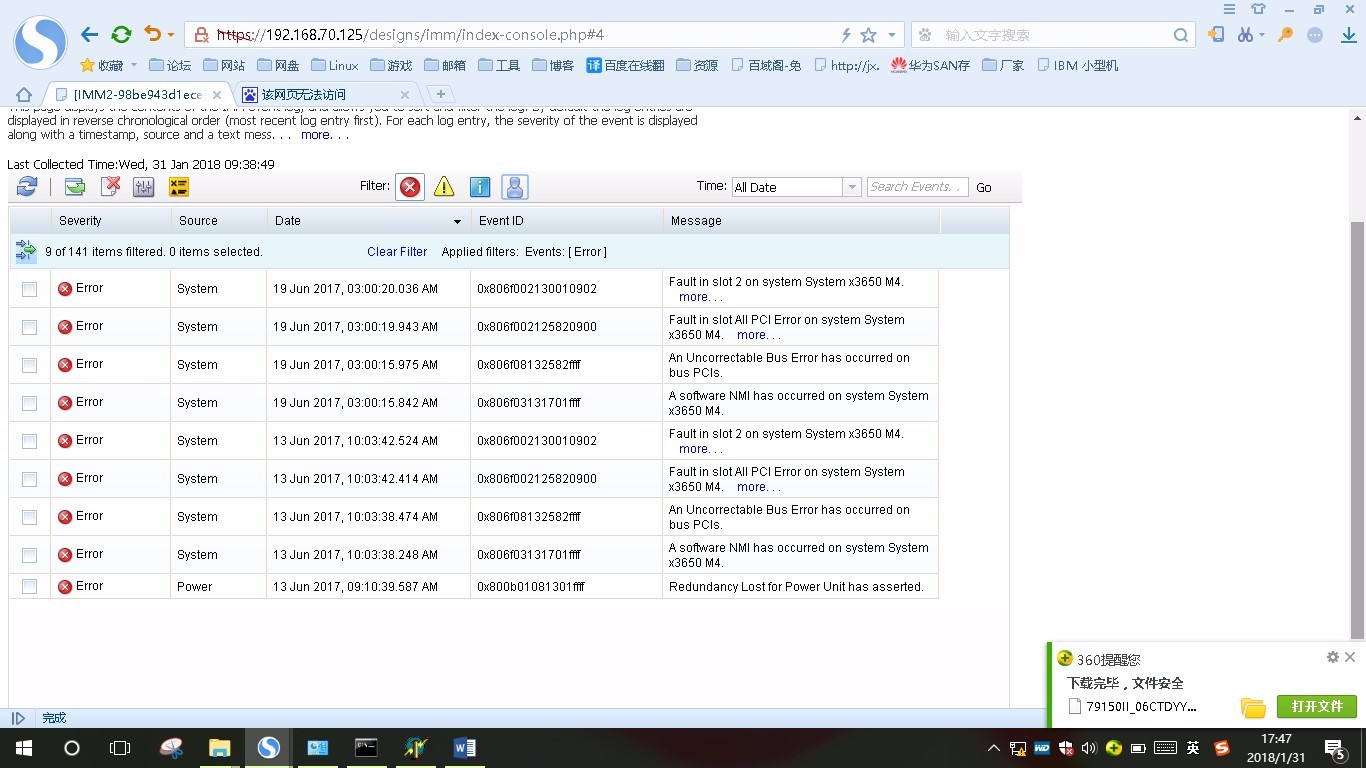Switch to the 该网页无法访问 tab

(326, 94)
